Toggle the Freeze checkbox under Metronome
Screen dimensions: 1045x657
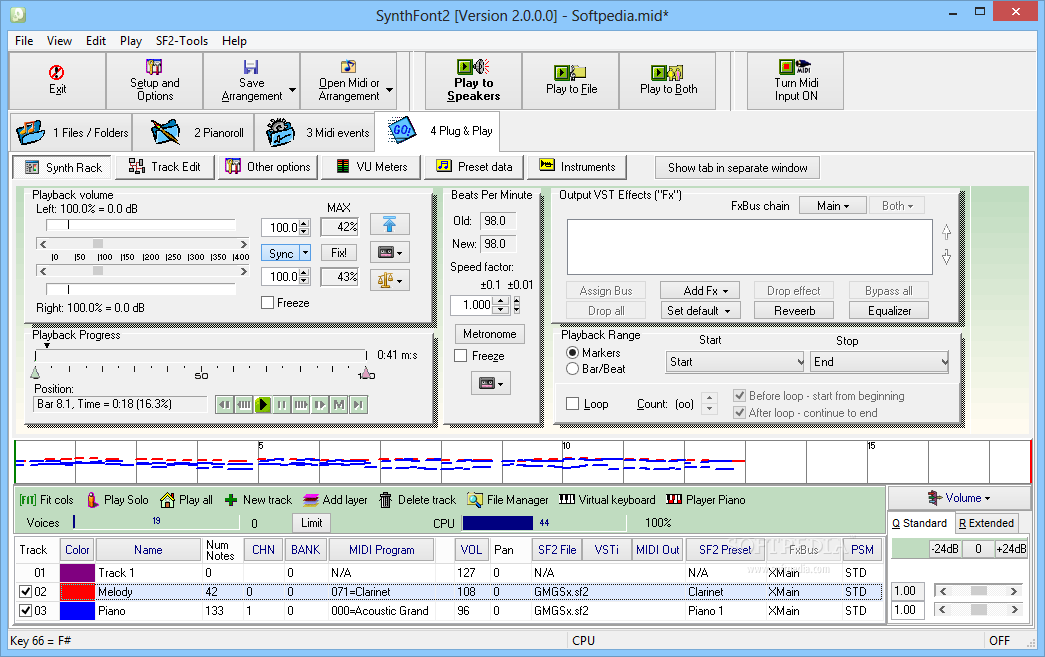coord(461,356)
